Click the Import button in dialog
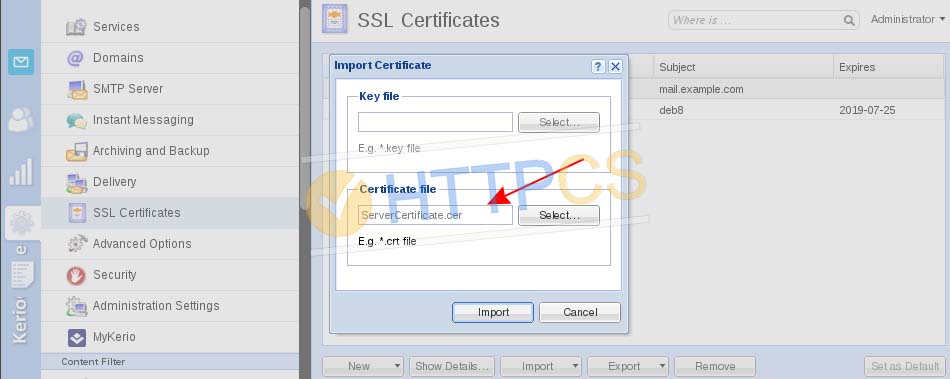 [493, 312]
